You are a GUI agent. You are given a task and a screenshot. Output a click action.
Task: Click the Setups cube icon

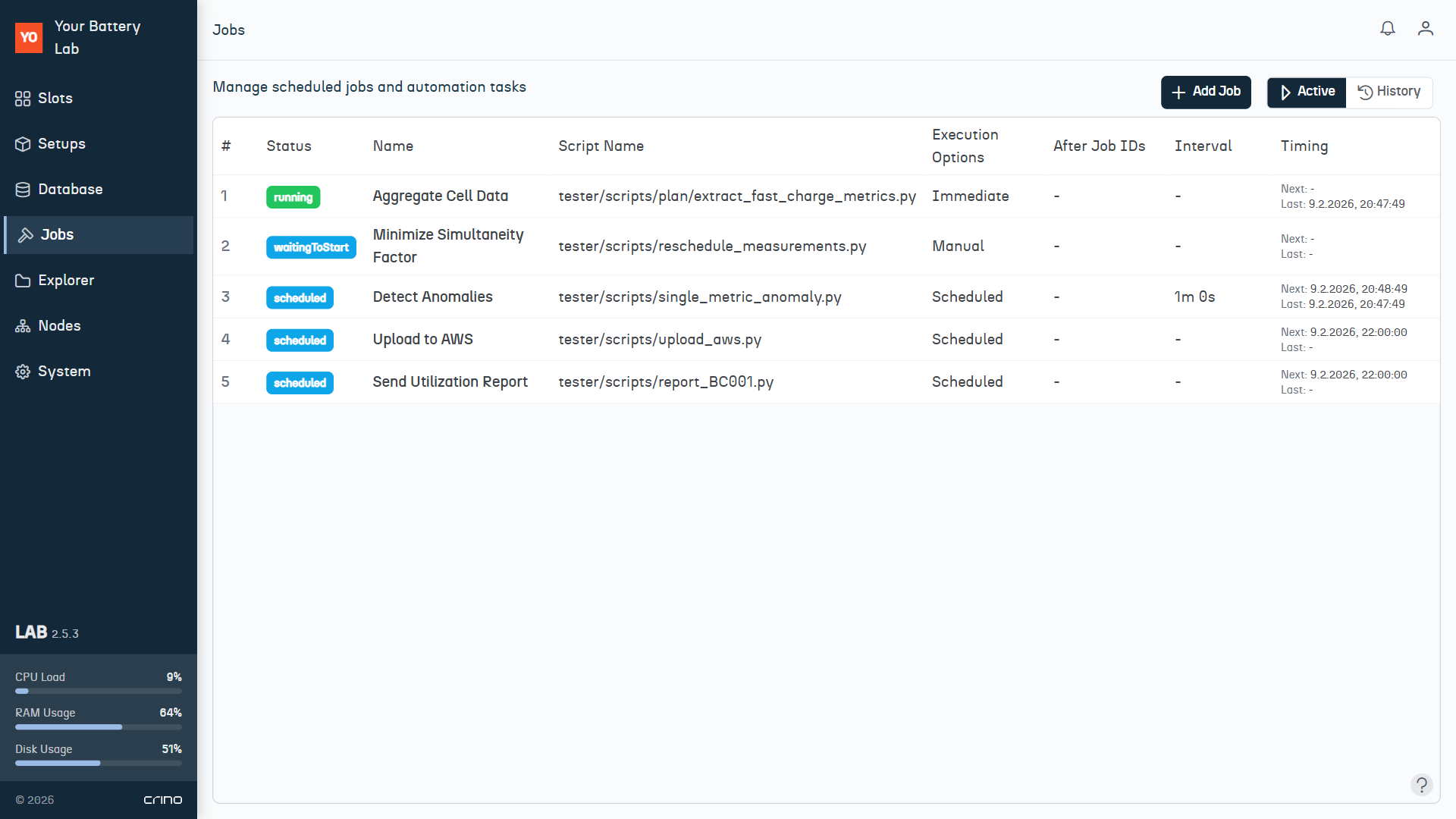click(23, 144)
